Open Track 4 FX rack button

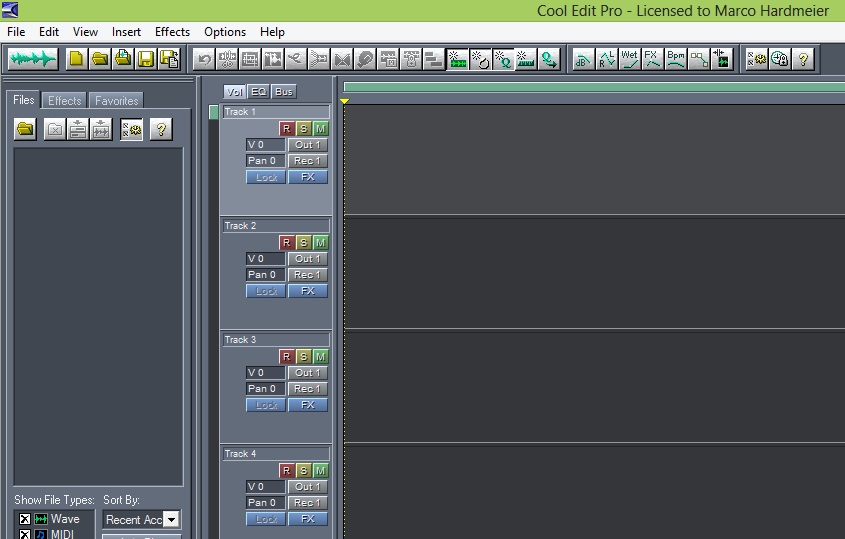[308, 519]
